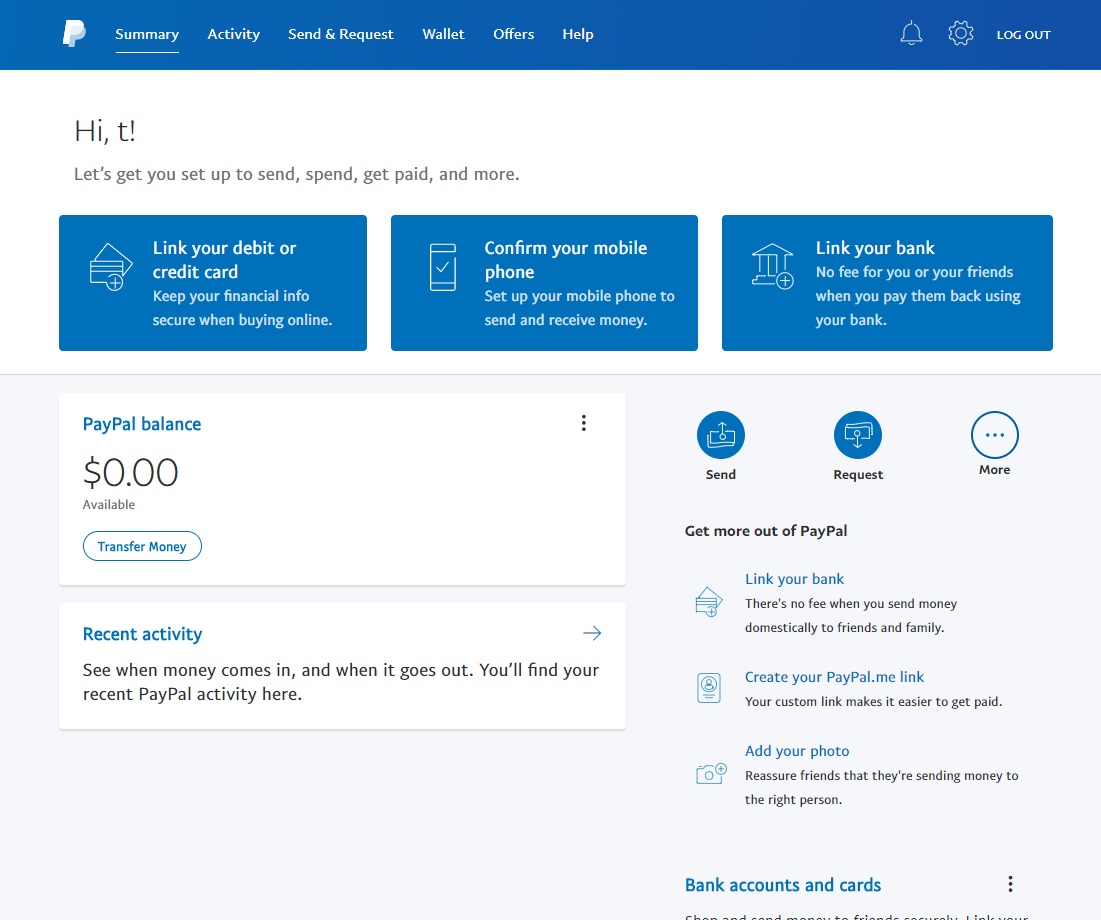The width and height of the screenshot is (1101, 920).
Task: Click the Send label under the send icon
Action: pyautogui.click(x=720, y=475)
